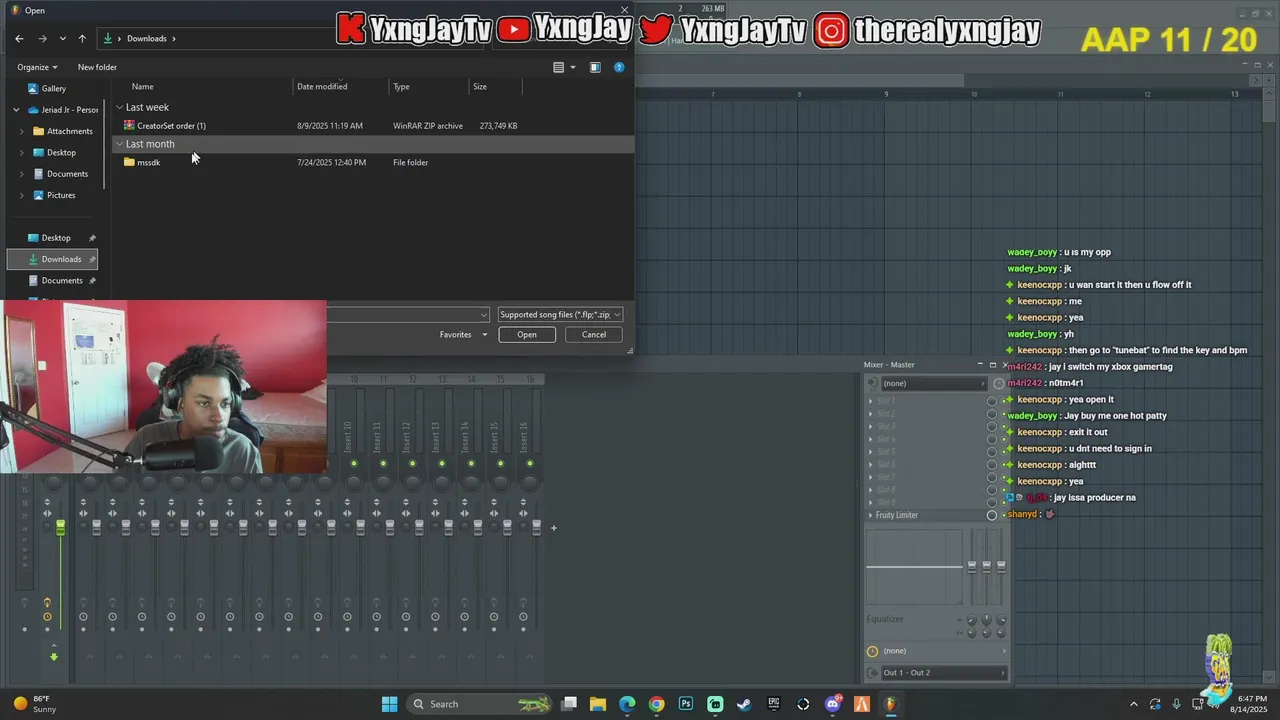Click the mixer Equalizer graph

915,567
